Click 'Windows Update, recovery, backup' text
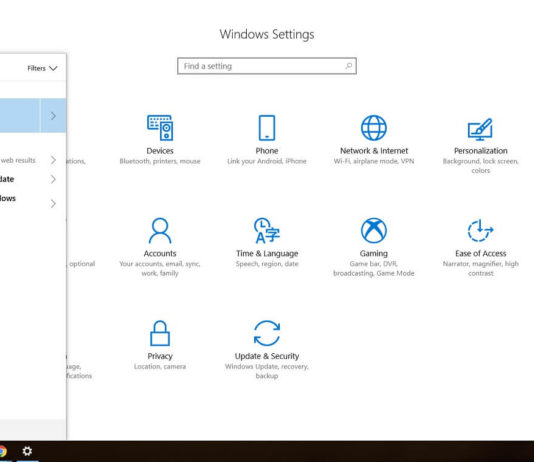The height and width of the screenshot is (462, 534). [x=267, y=371]
